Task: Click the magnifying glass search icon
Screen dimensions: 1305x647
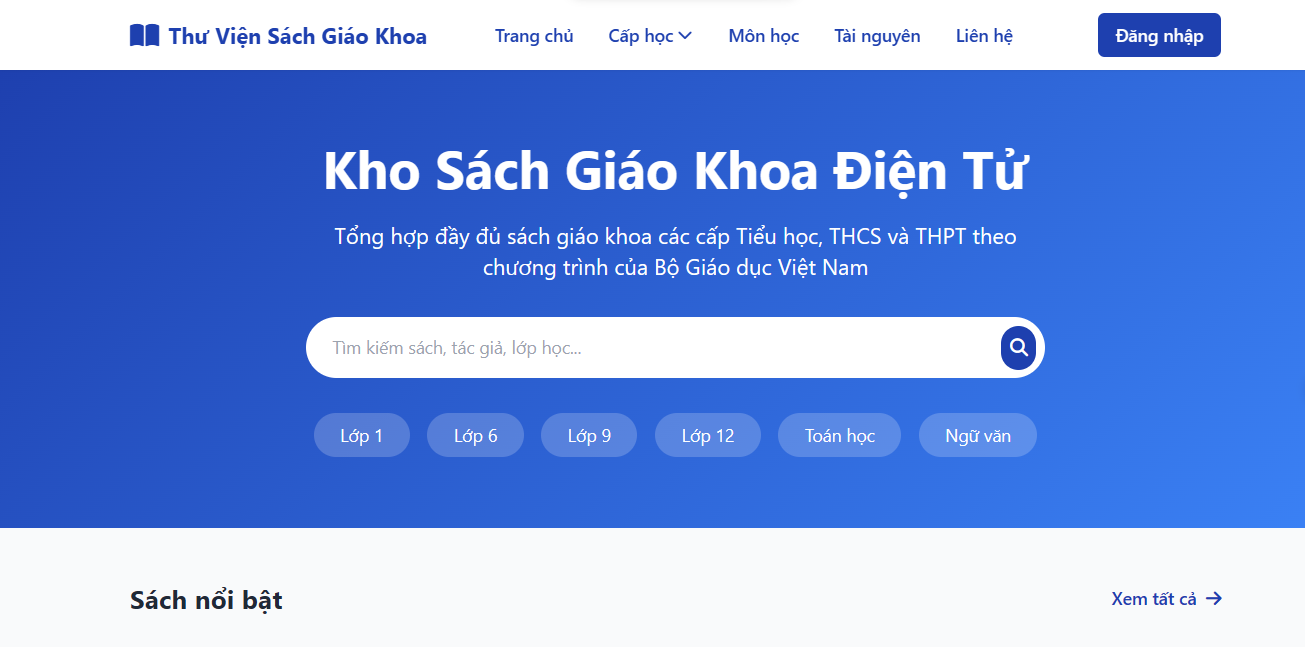Action: 1018,348
